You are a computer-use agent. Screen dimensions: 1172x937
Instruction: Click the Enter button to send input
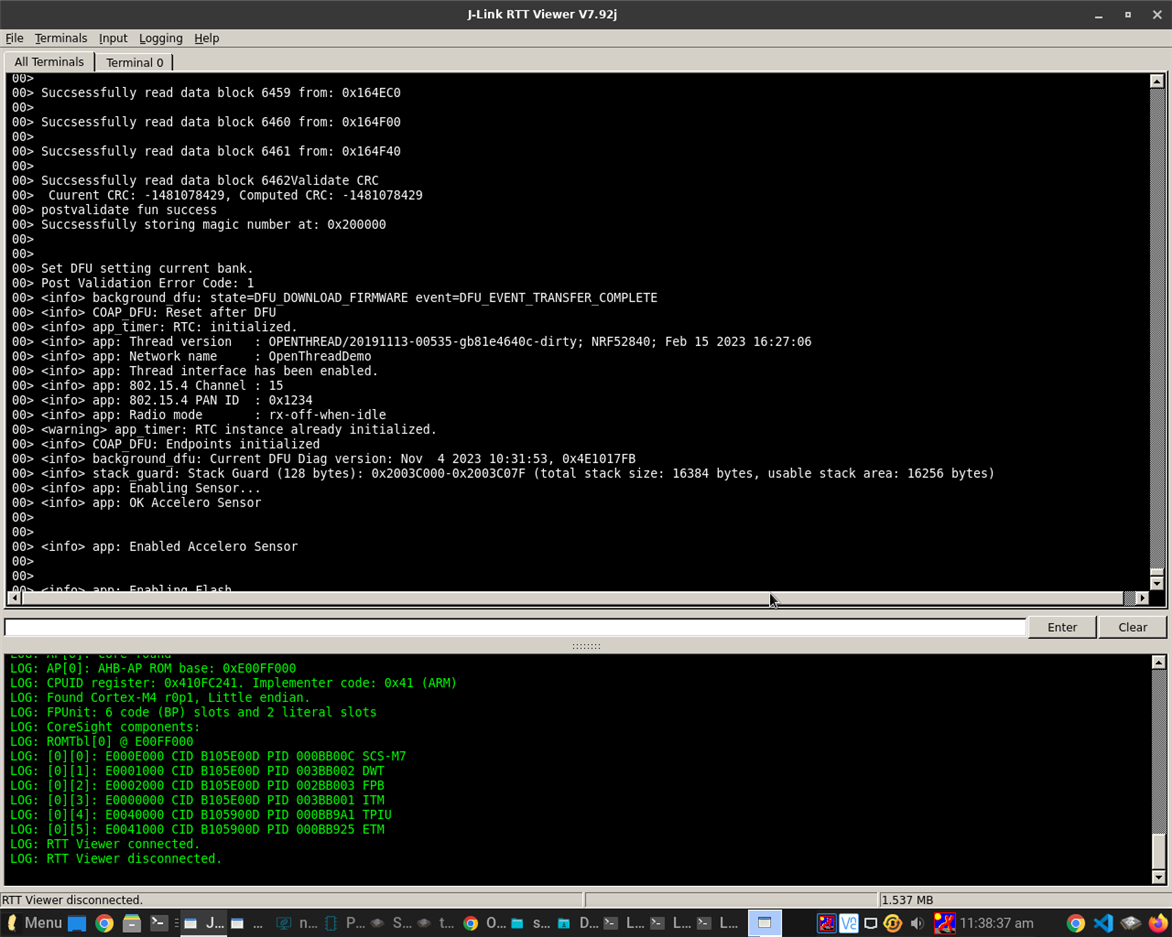pos(1062,627)
